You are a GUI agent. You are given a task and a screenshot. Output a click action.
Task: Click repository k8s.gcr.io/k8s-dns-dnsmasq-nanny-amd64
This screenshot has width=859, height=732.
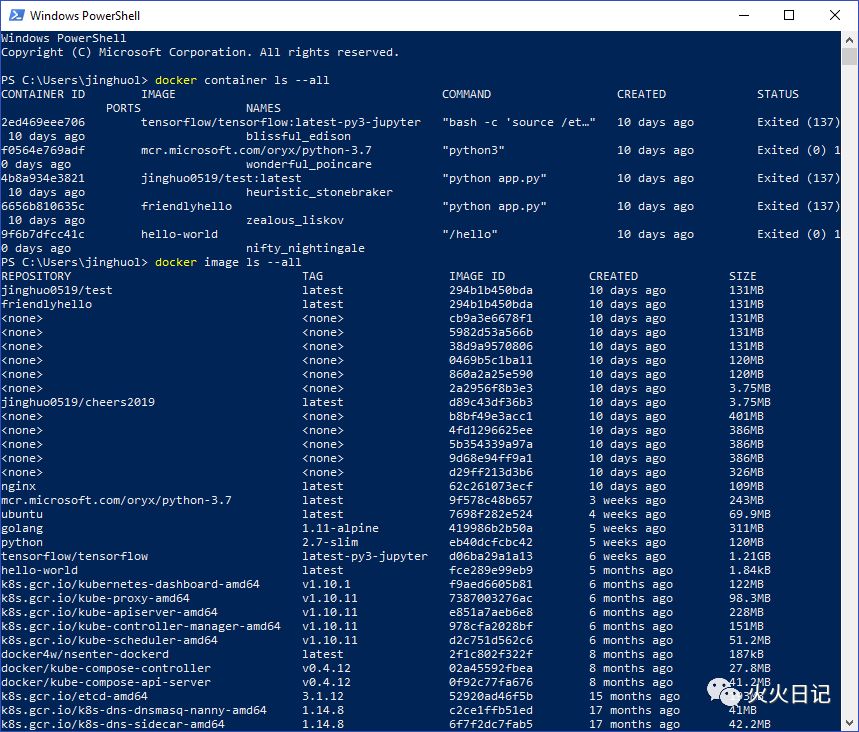[134, 710]
